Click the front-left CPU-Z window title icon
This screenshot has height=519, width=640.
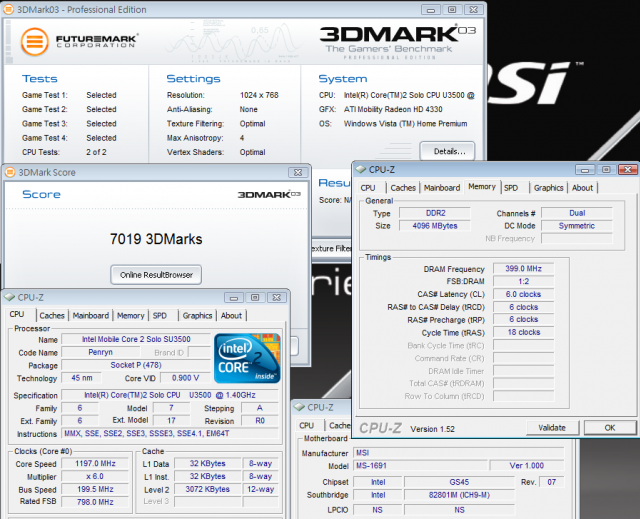[x=9, y=297]
